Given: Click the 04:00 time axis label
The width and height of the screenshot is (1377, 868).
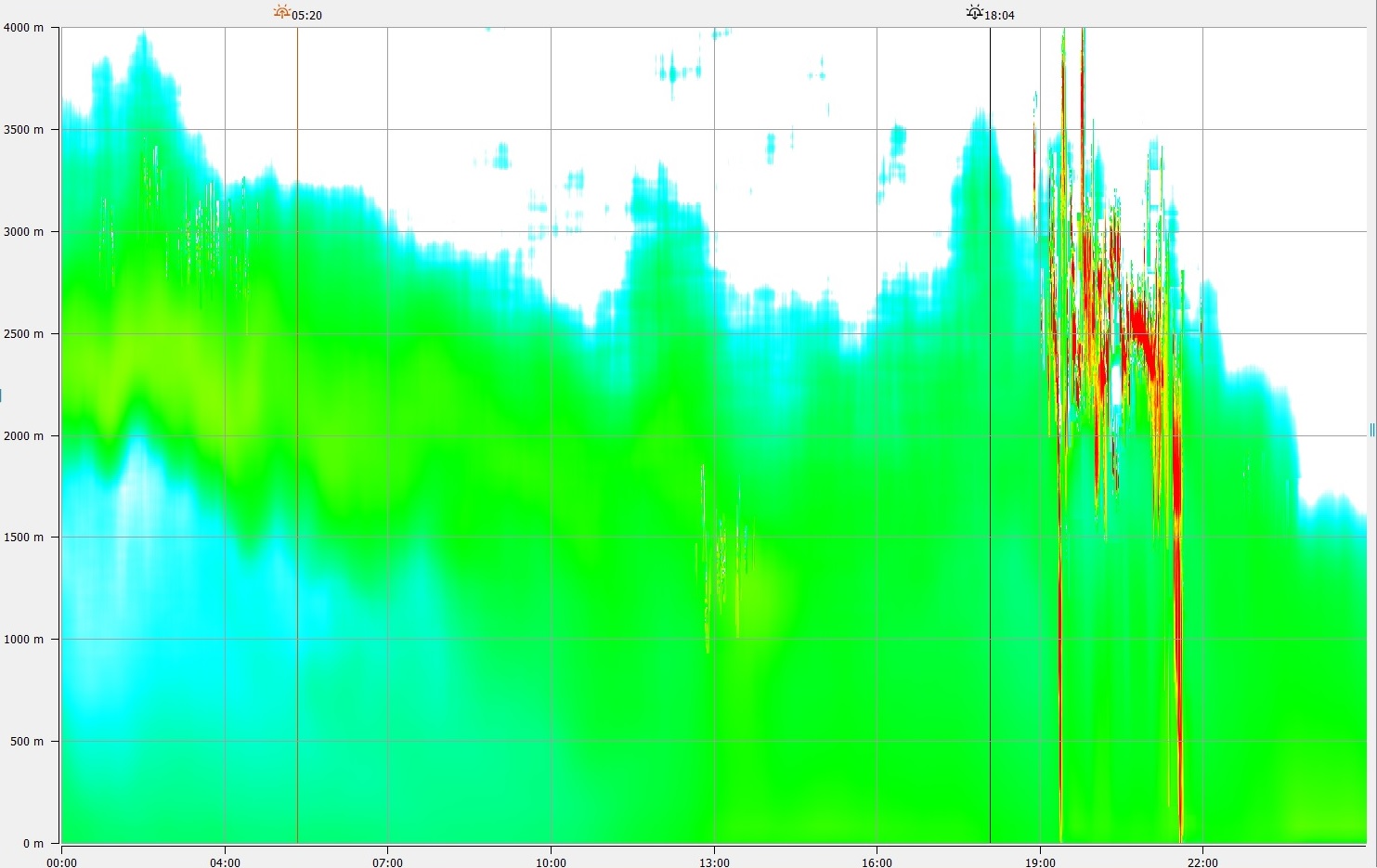Looking at the screenshot, I should pyautogui.click(x=225, y=862).
